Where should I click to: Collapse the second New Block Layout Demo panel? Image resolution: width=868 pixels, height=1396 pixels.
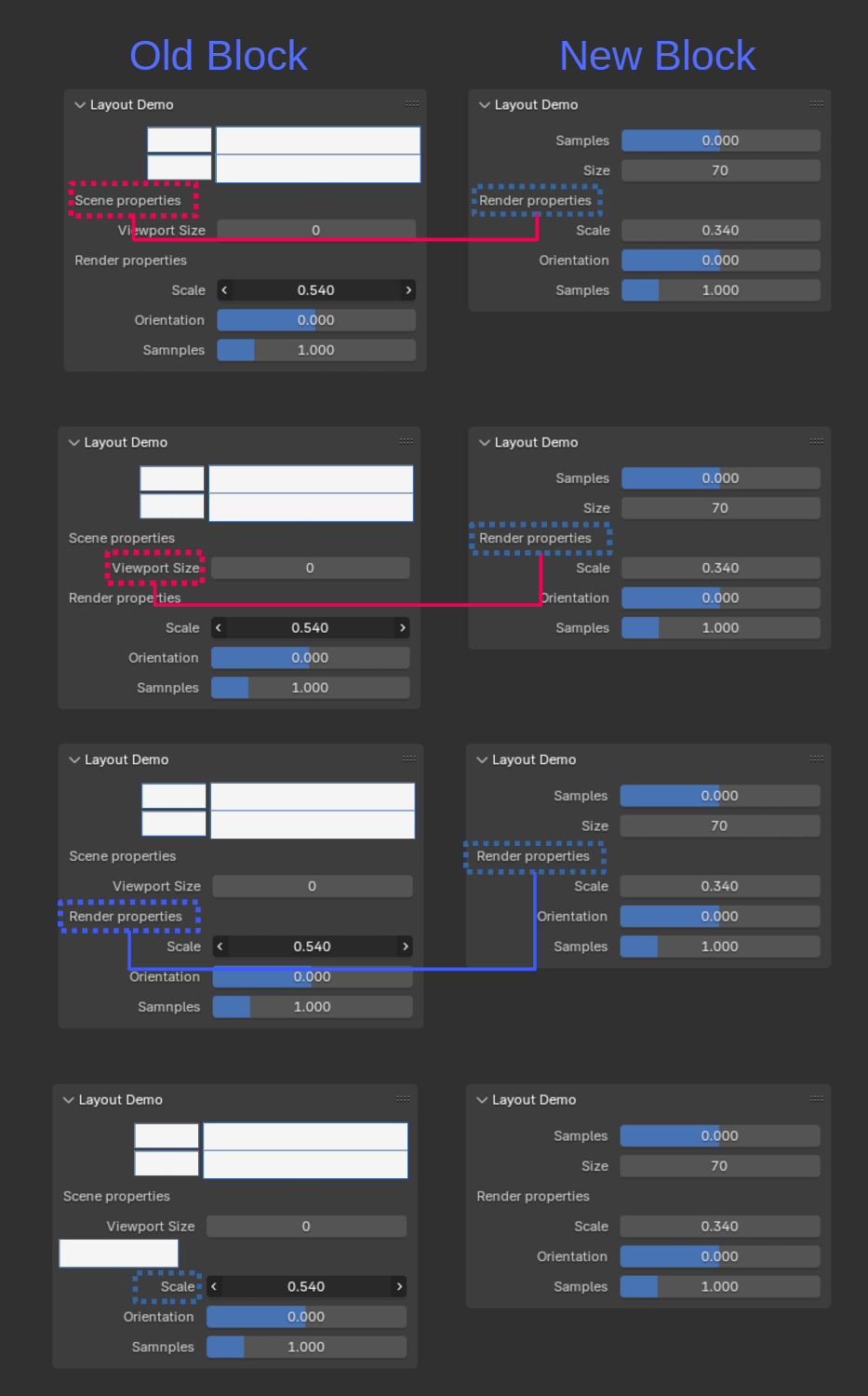point(485,443)
